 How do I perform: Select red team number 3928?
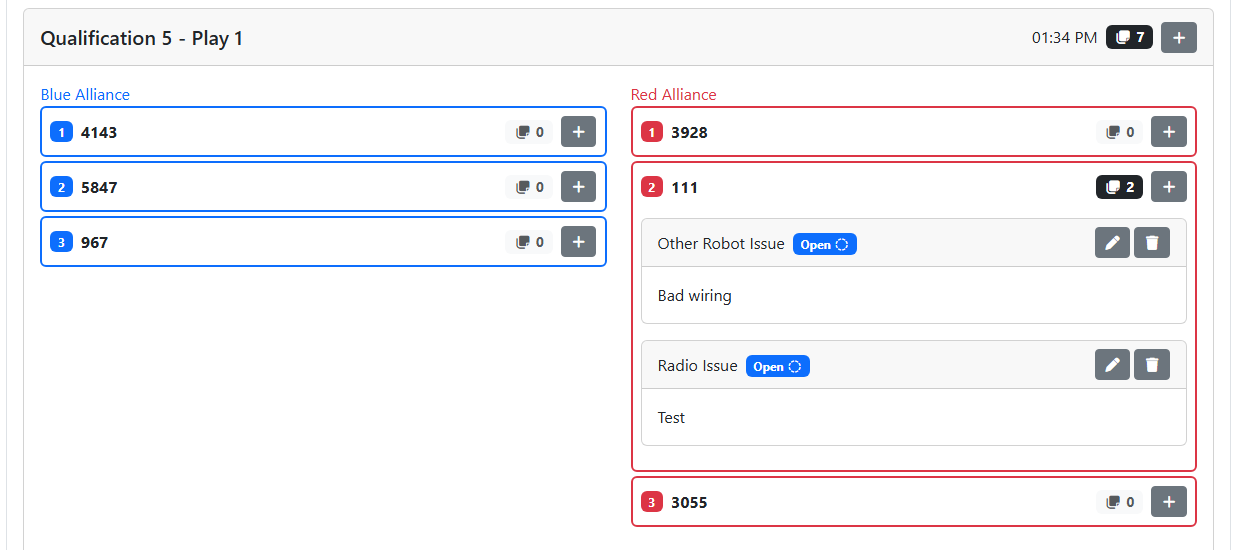689,132
